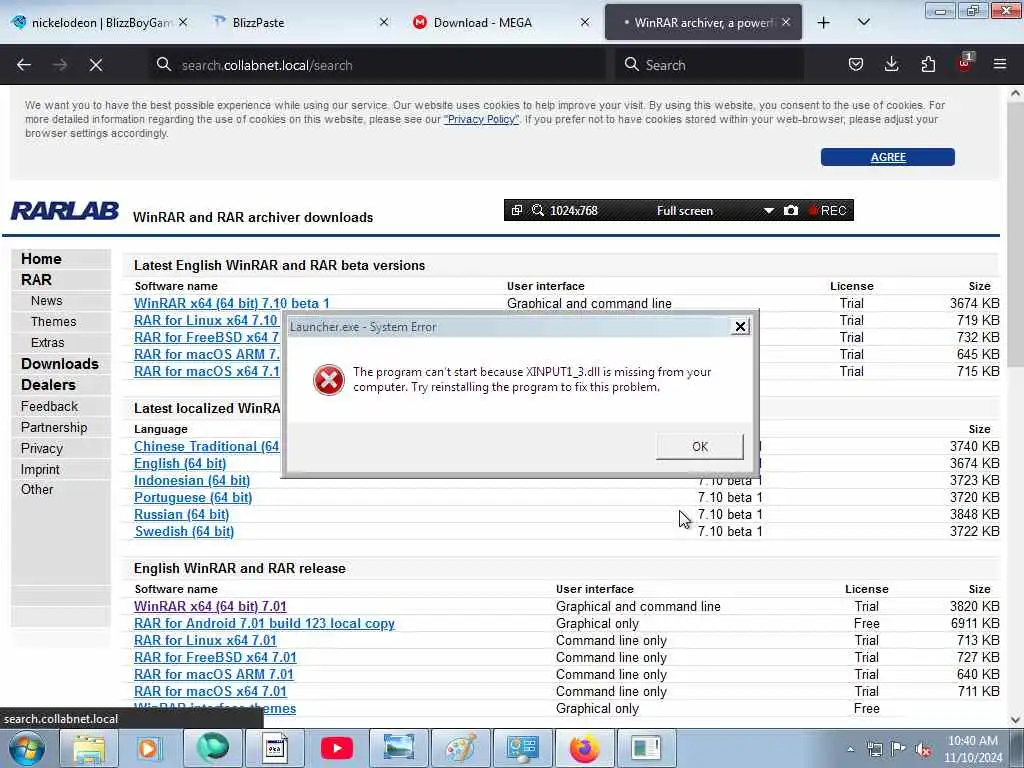
Task: Click the scrollbar down arrow
Action: tap(1016, 719)
